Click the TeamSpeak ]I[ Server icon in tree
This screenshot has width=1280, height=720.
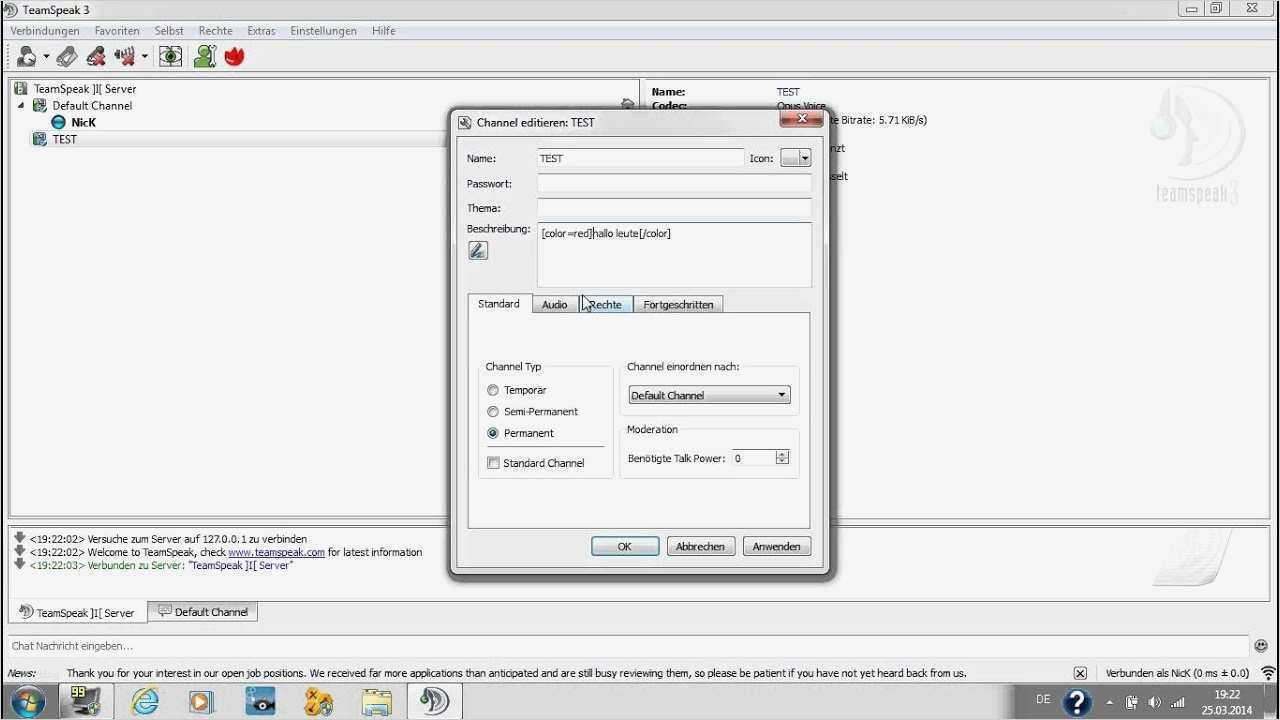pos(22,89)
